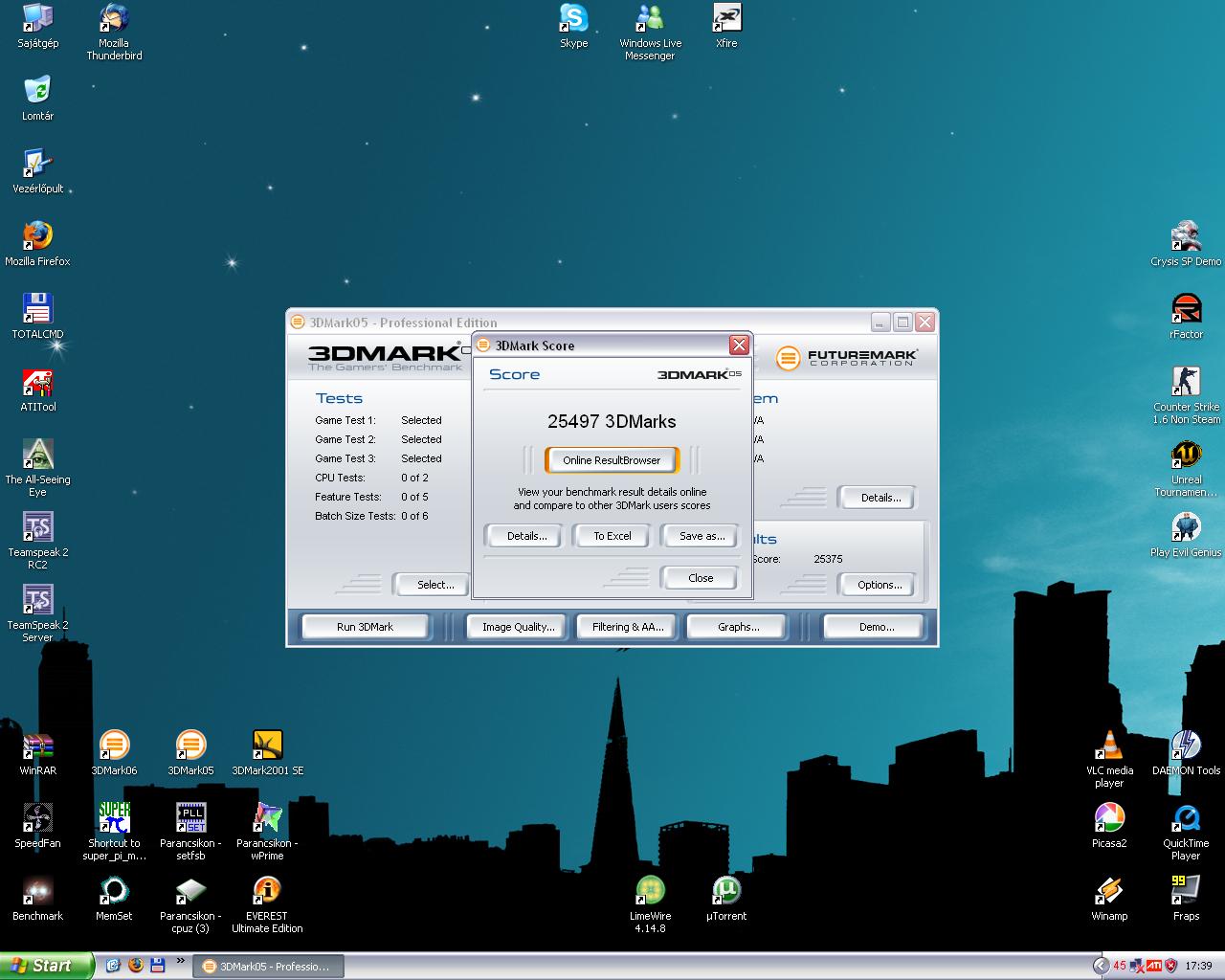
Task: Open the wPrime shortcut icon
Action: coord(267,833)
